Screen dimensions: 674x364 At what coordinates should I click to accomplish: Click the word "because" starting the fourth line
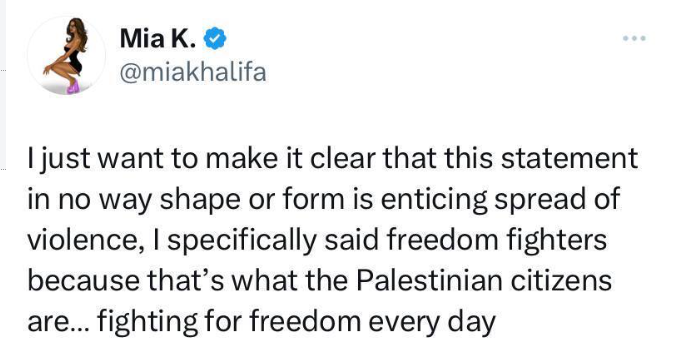84,281
